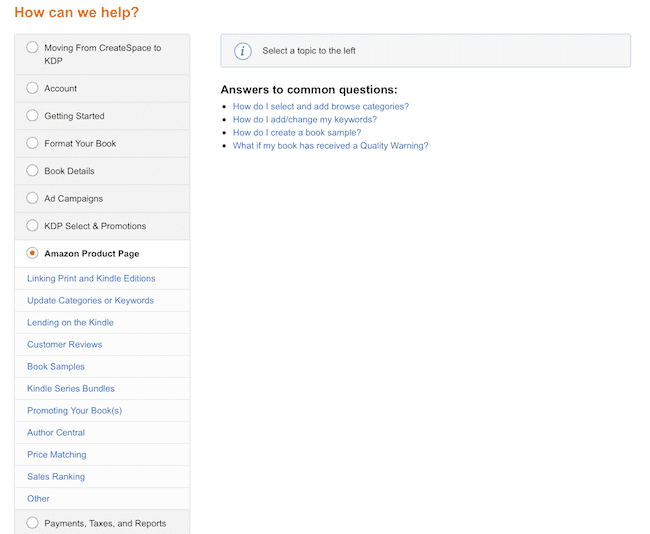Viewport: 650px width, 534px height.
Task: Select the Account radio option
Action: point(32,88)
